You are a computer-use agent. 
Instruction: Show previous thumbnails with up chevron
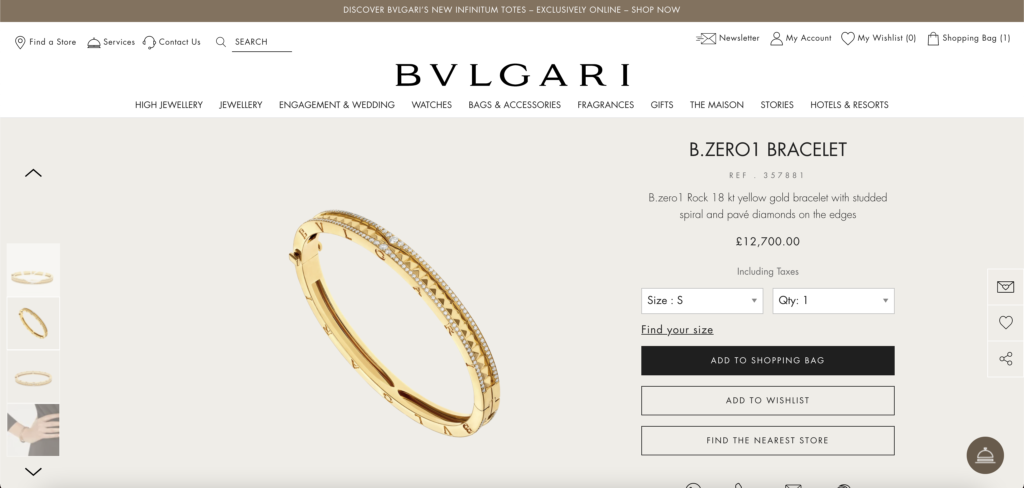33,173
